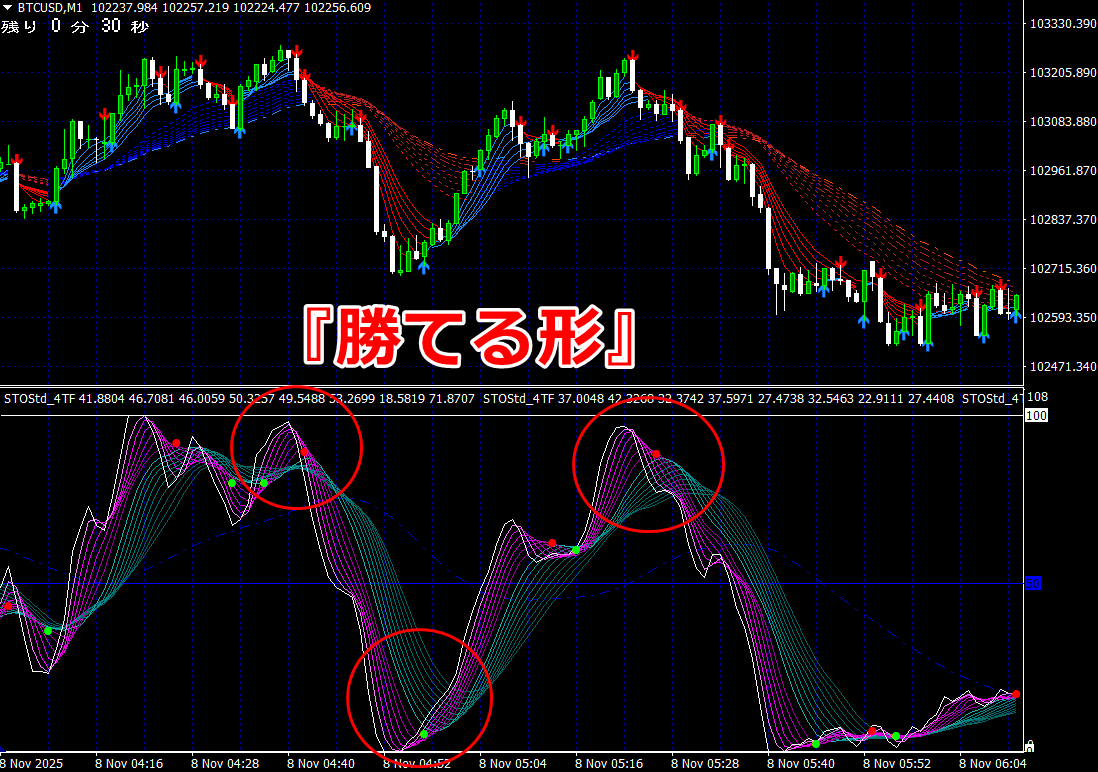This screenshot has height=772, width=1098.
Task: Click the 100 level label box
Action: click(x=1036, y=415)
